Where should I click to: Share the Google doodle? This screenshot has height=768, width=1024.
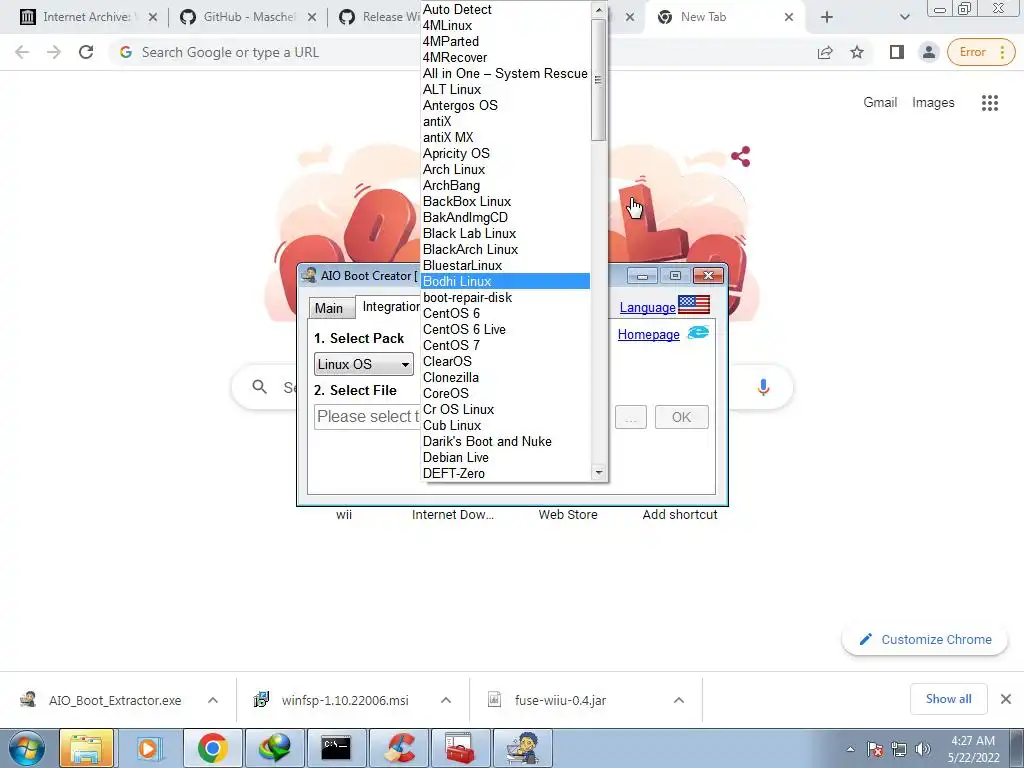(741, 156)
